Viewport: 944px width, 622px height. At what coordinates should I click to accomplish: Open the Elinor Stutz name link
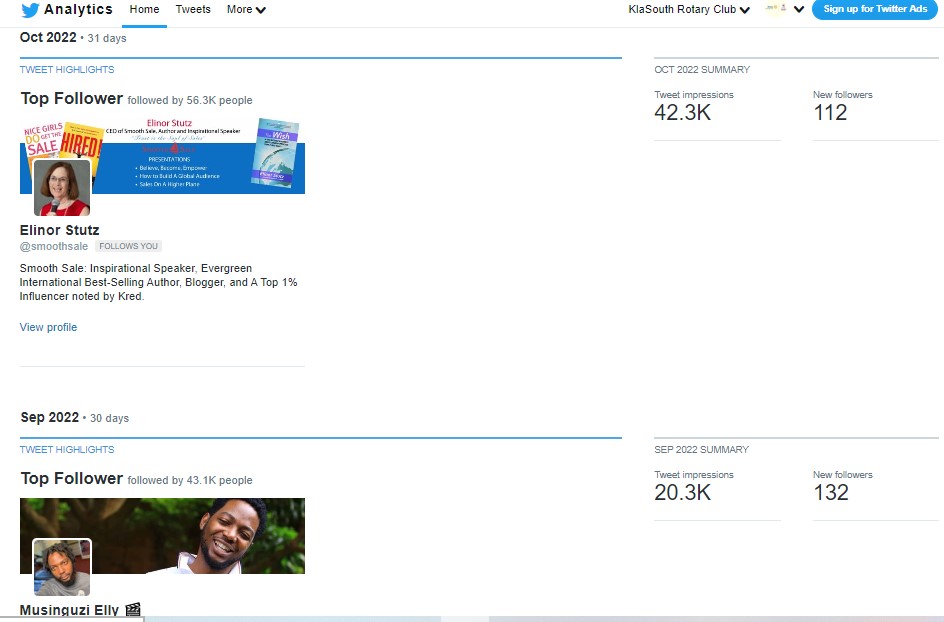[x=60, y=230]
